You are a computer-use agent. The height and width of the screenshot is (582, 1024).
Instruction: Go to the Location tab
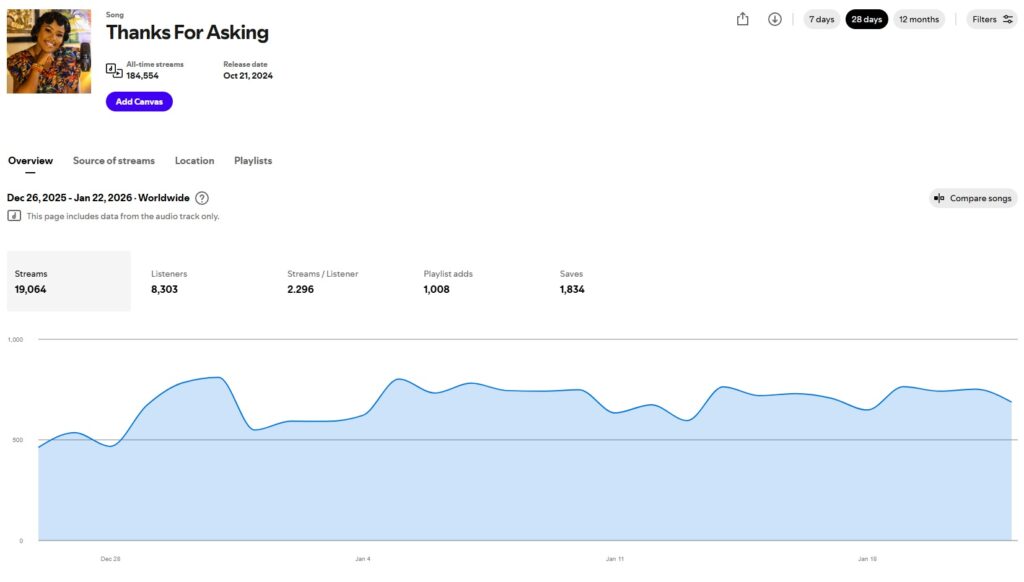(x=194, y=161)
